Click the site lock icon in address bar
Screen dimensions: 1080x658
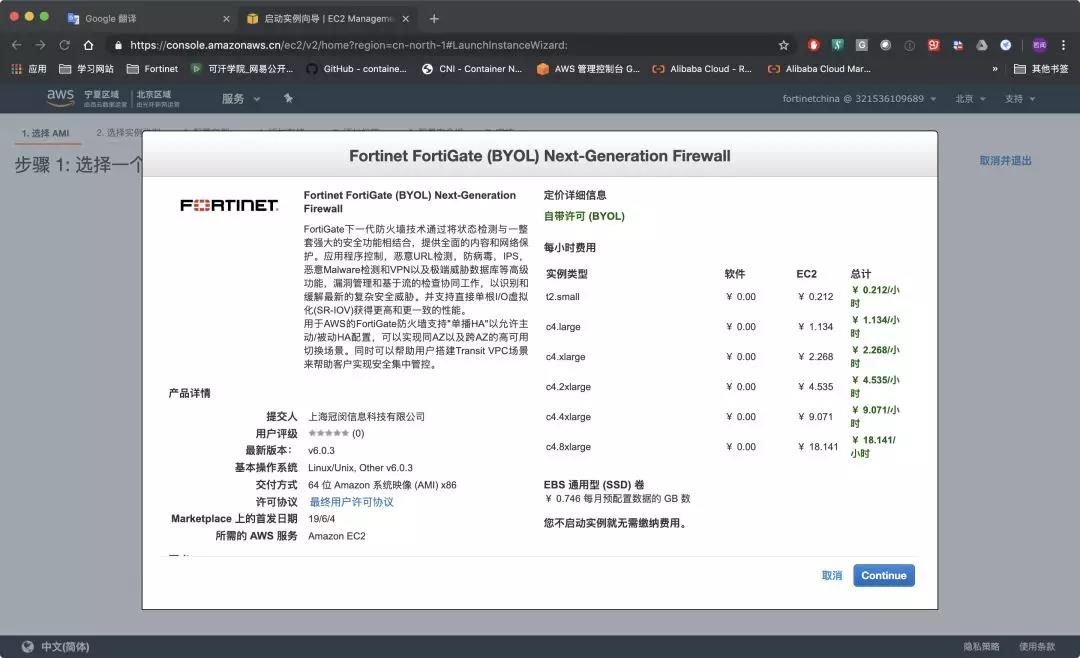click(x=118, y=45)
